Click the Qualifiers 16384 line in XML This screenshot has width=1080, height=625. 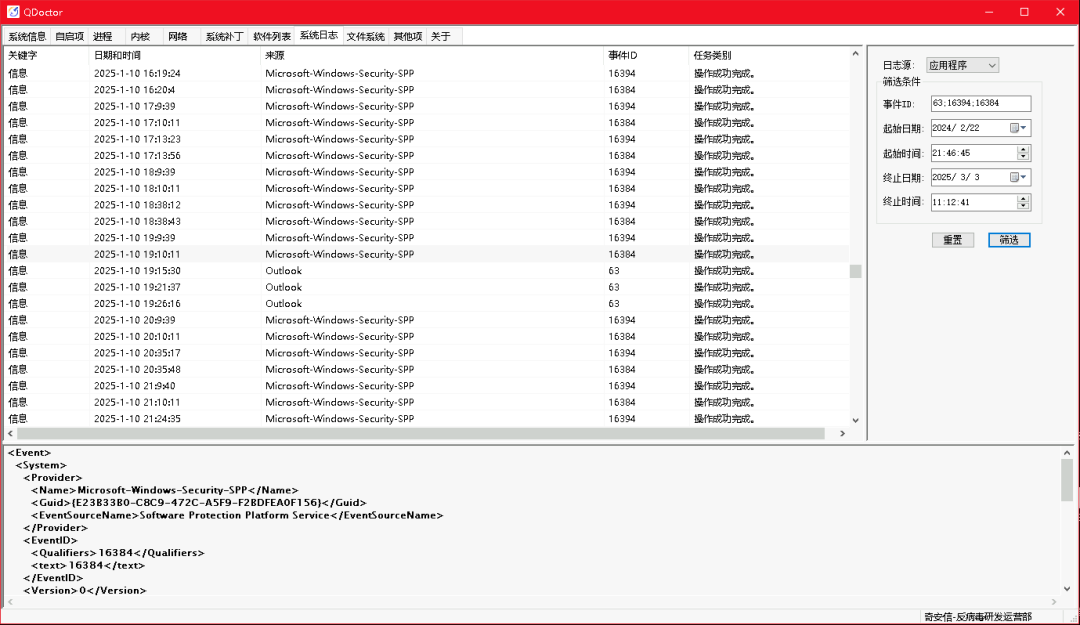118,553
